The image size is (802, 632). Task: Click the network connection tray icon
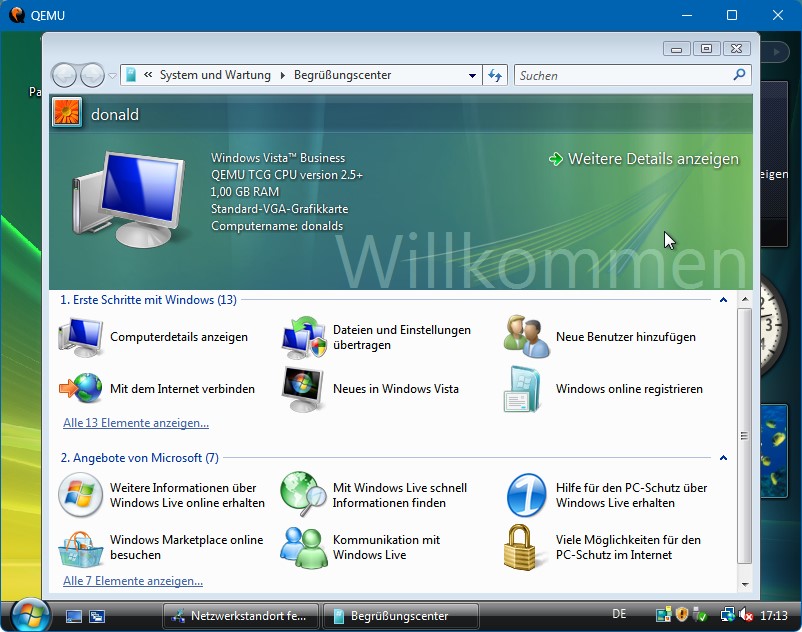click(x=727, y=614)
